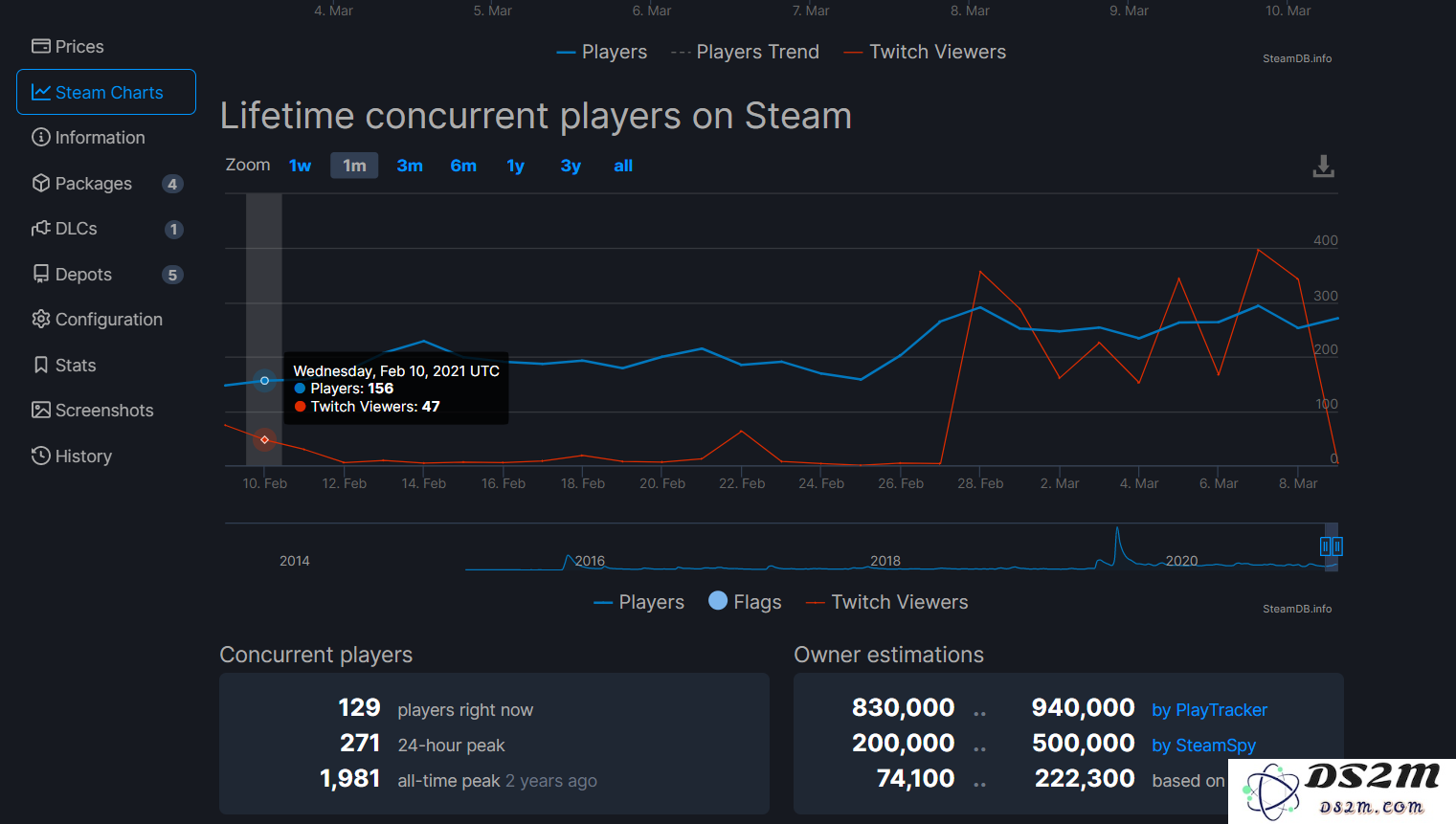Screen dimensions: 1456x824
Task: Toggle the Players Trend series in legend
Action: click(746, 52)
